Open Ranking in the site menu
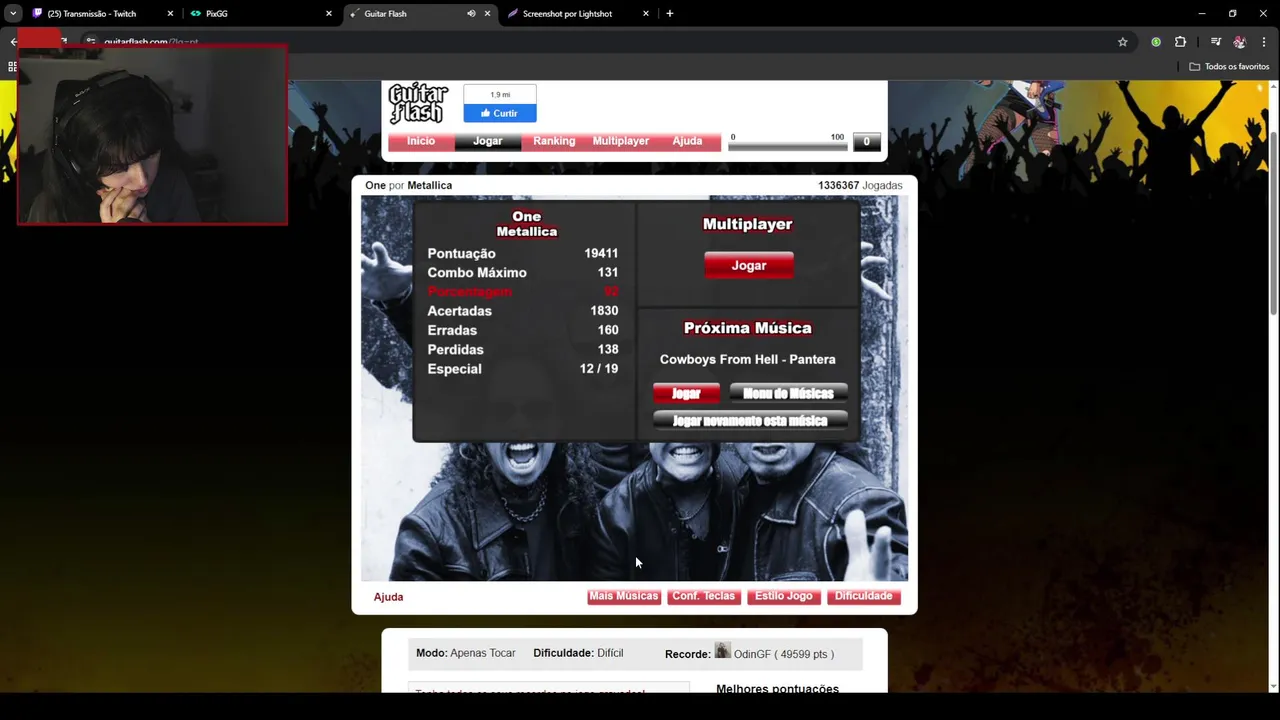The image size is (1280, 720). point(554,141)
